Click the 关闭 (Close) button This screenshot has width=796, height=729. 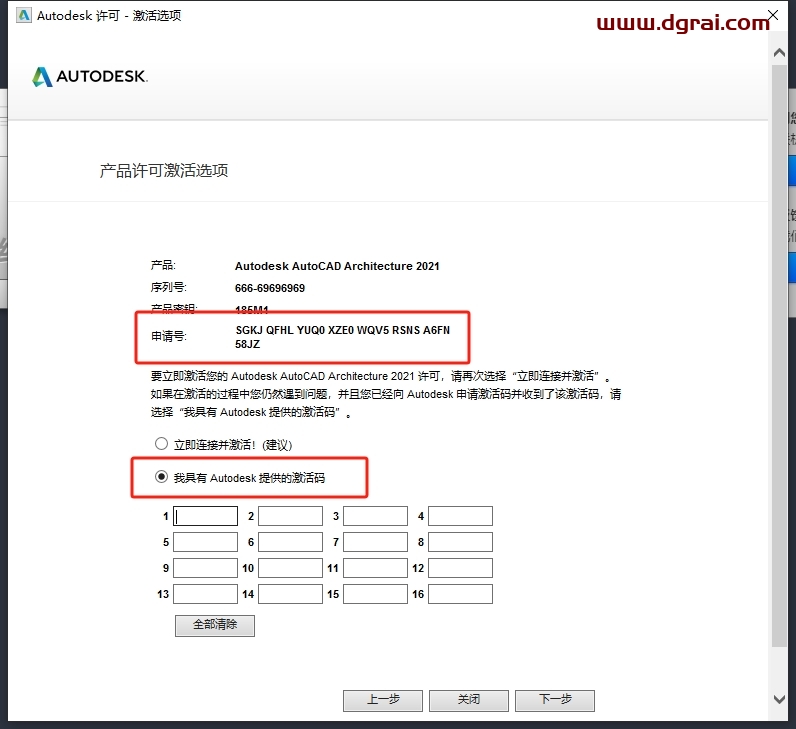469,701
